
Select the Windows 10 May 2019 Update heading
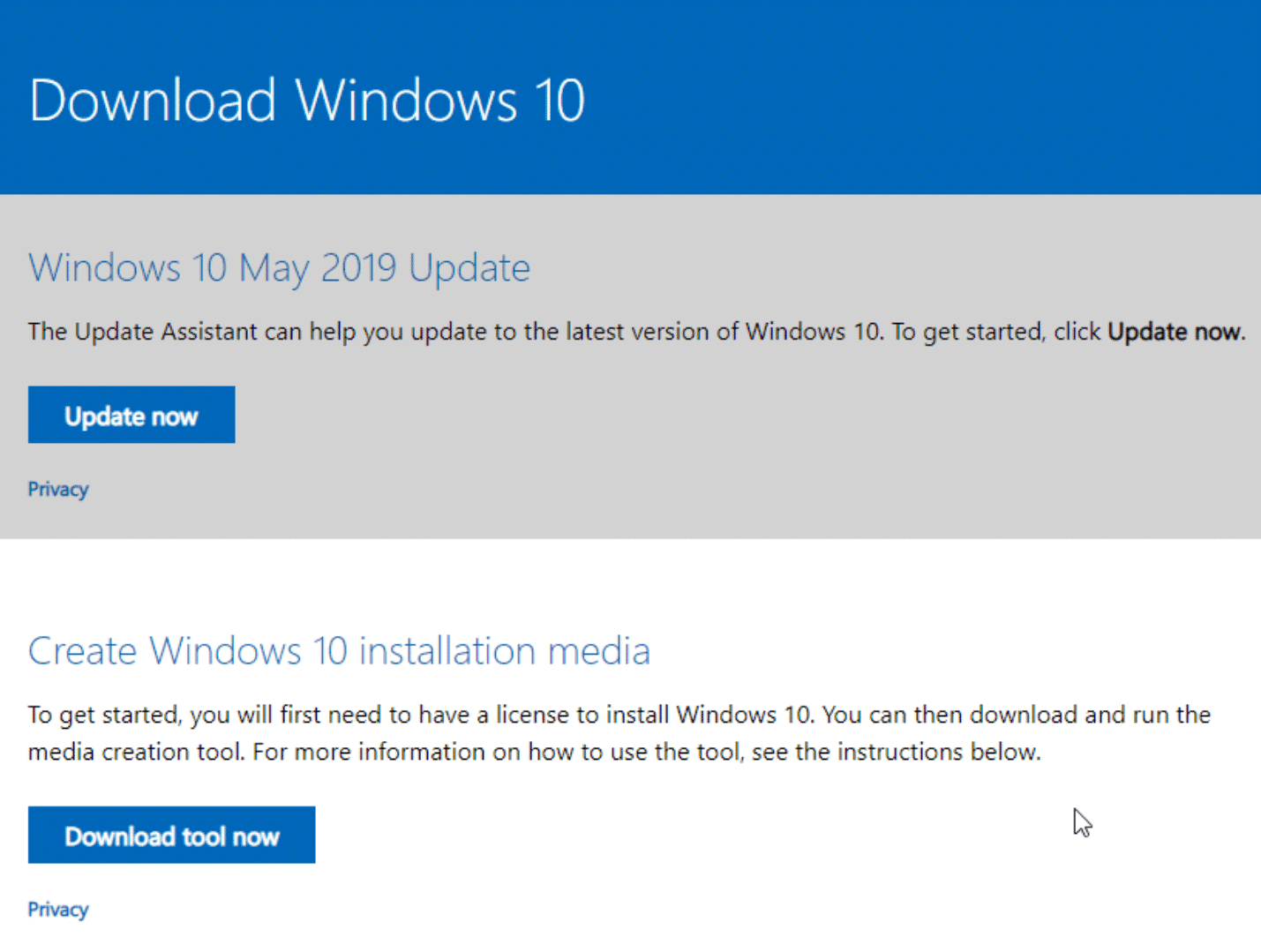pos(279,268)
